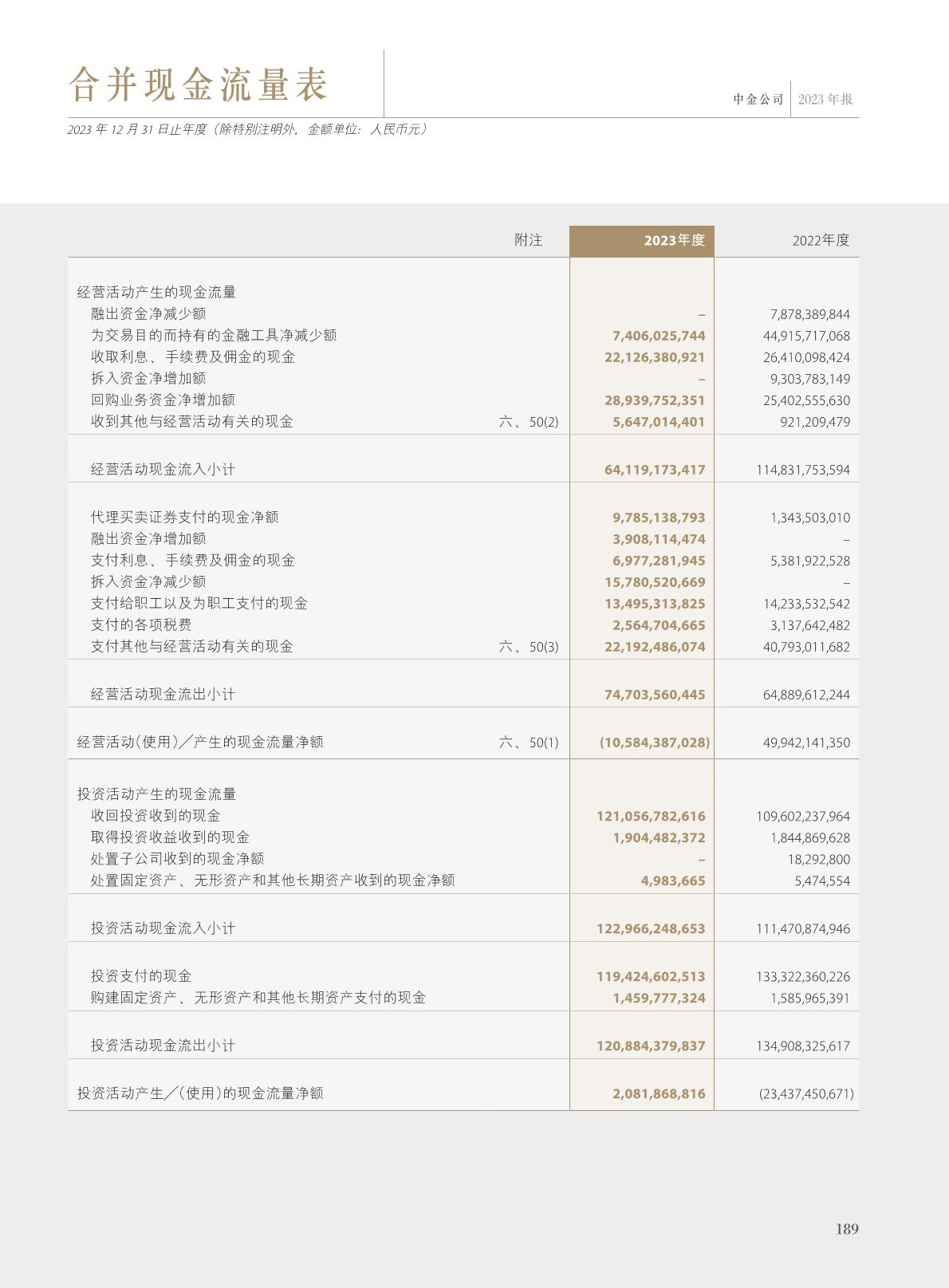This screenshot has height=1288, width=949.
Task: Click the value 122,966,248,653
Action: 651,928
